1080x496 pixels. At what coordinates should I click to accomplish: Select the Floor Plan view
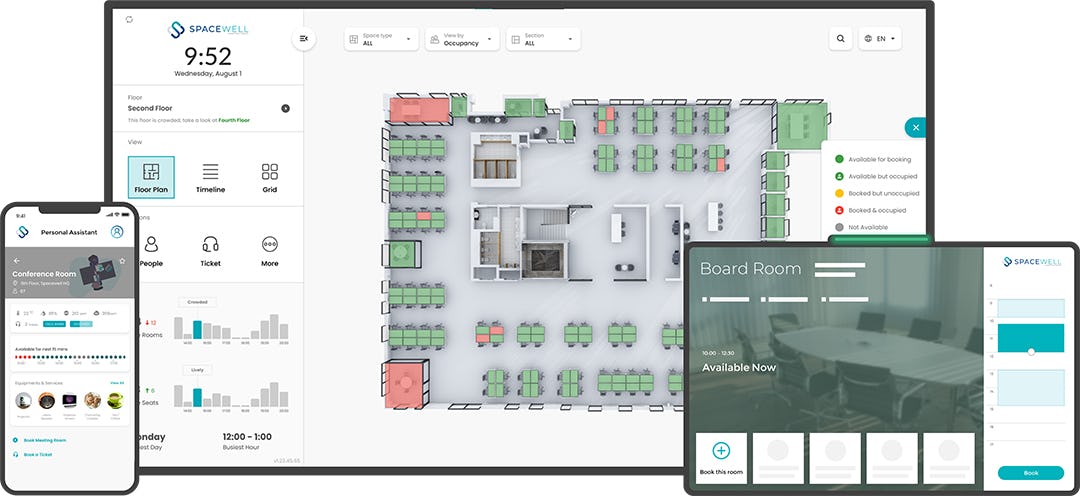tap(151, 177)
